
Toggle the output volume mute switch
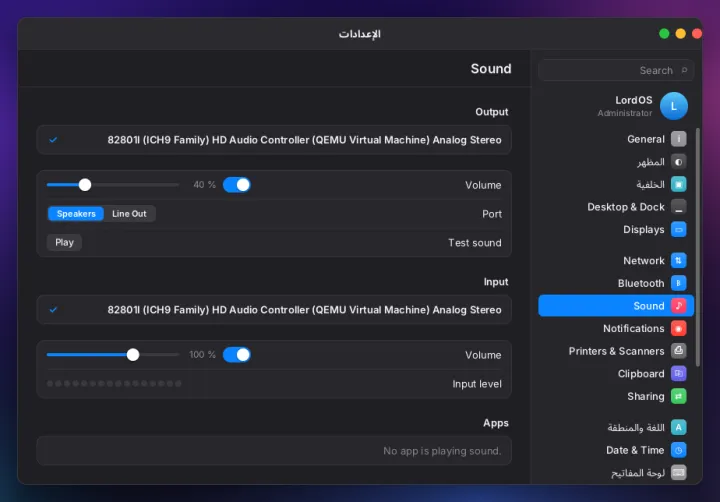[x=236, y=185]
